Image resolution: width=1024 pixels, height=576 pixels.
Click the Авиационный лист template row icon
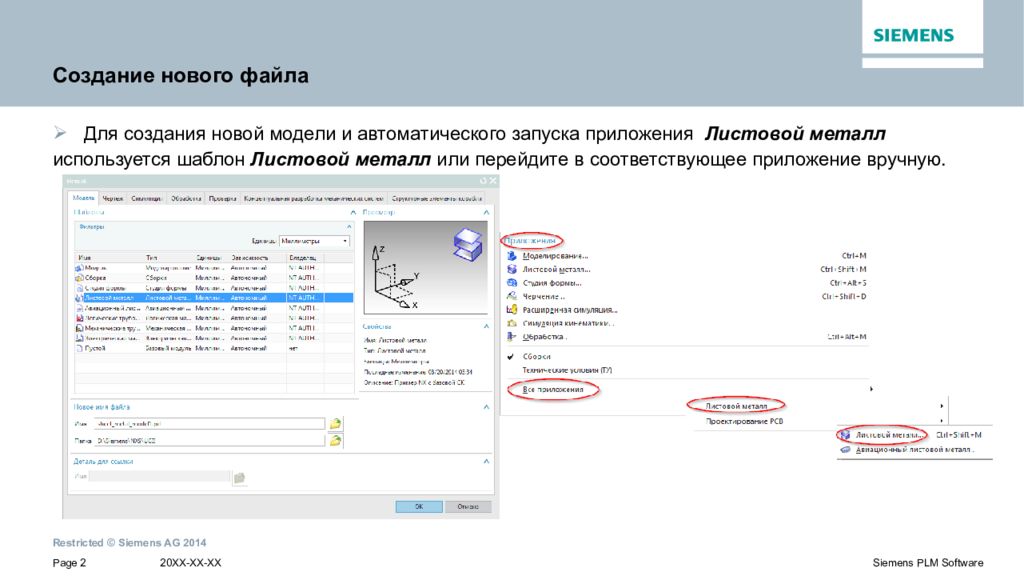[x=79, y=308]
